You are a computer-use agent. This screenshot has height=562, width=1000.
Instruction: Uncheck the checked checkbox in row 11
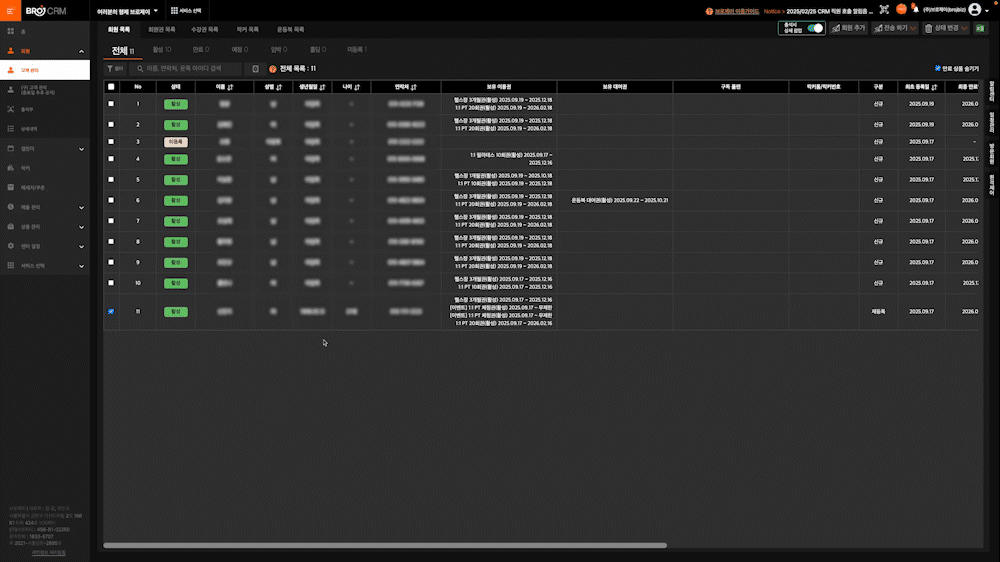[111, 311]
